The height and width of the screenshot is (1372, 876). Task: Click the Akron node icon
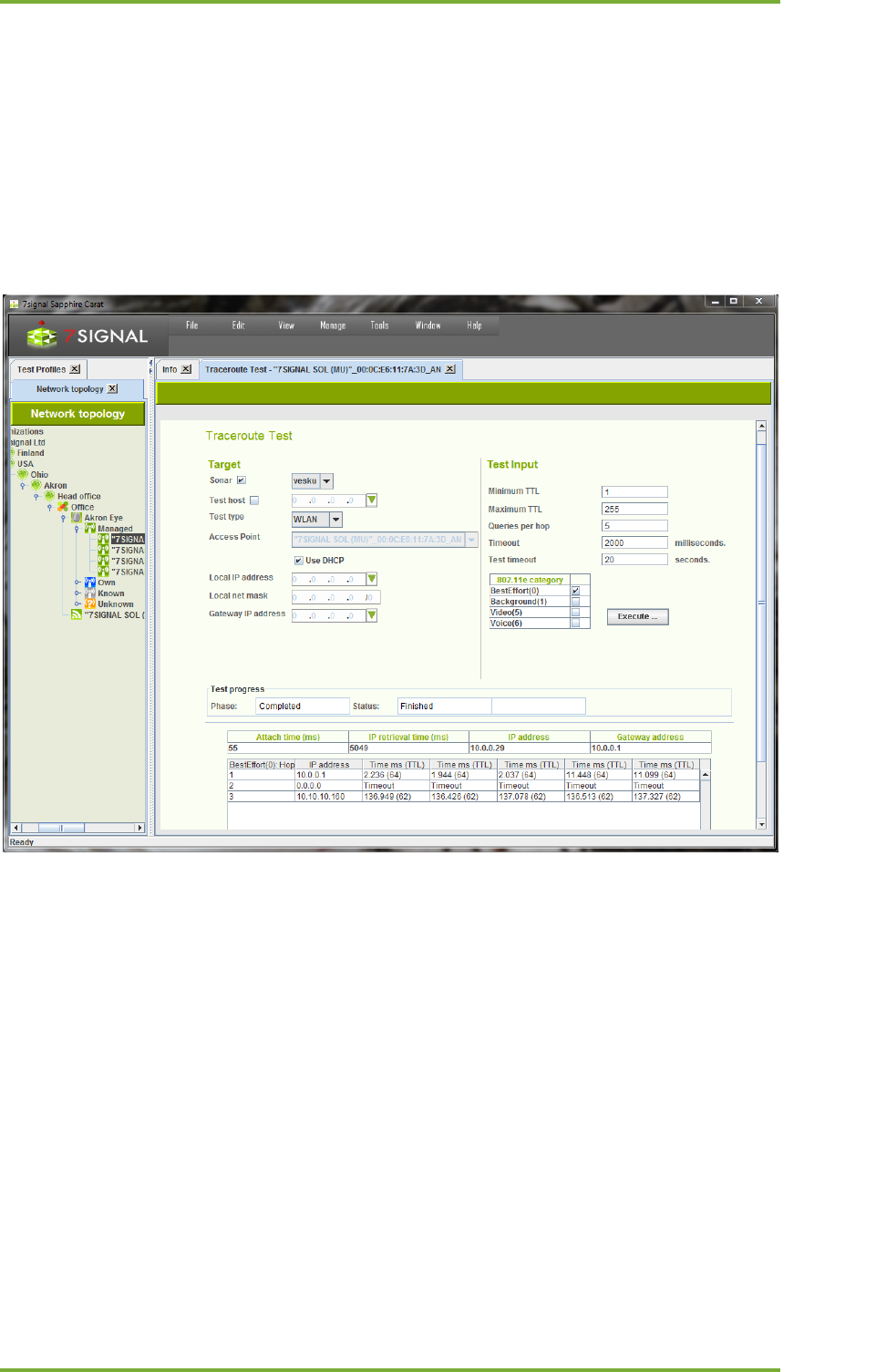36,485
